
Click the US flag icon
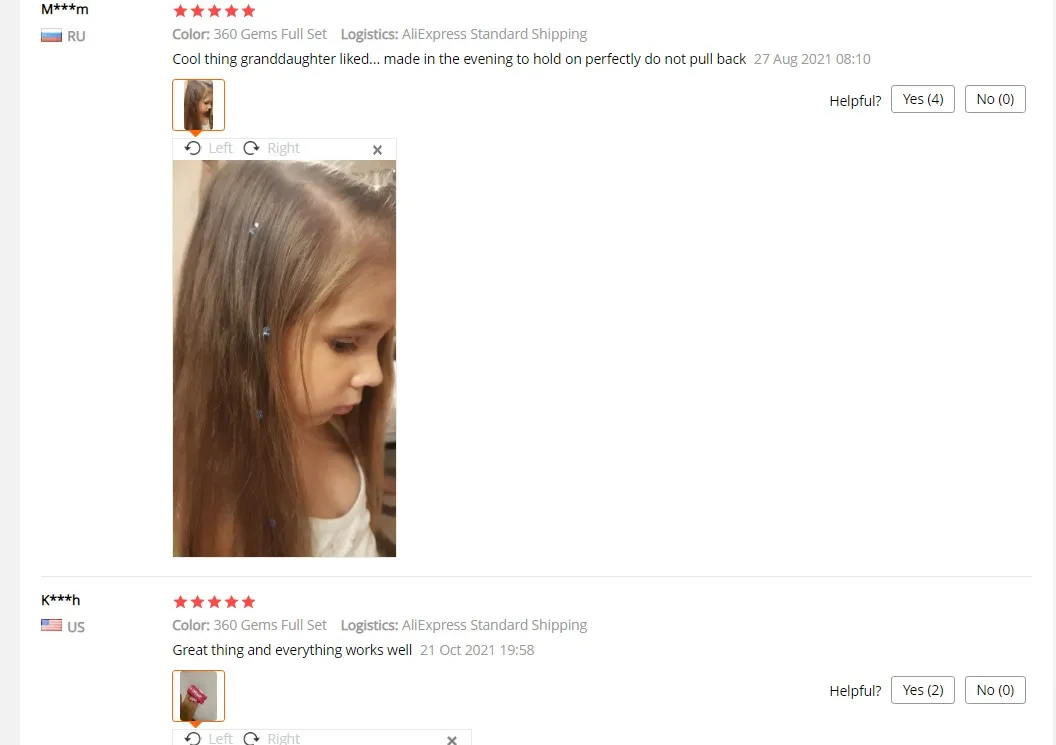[x=51, y=625]
